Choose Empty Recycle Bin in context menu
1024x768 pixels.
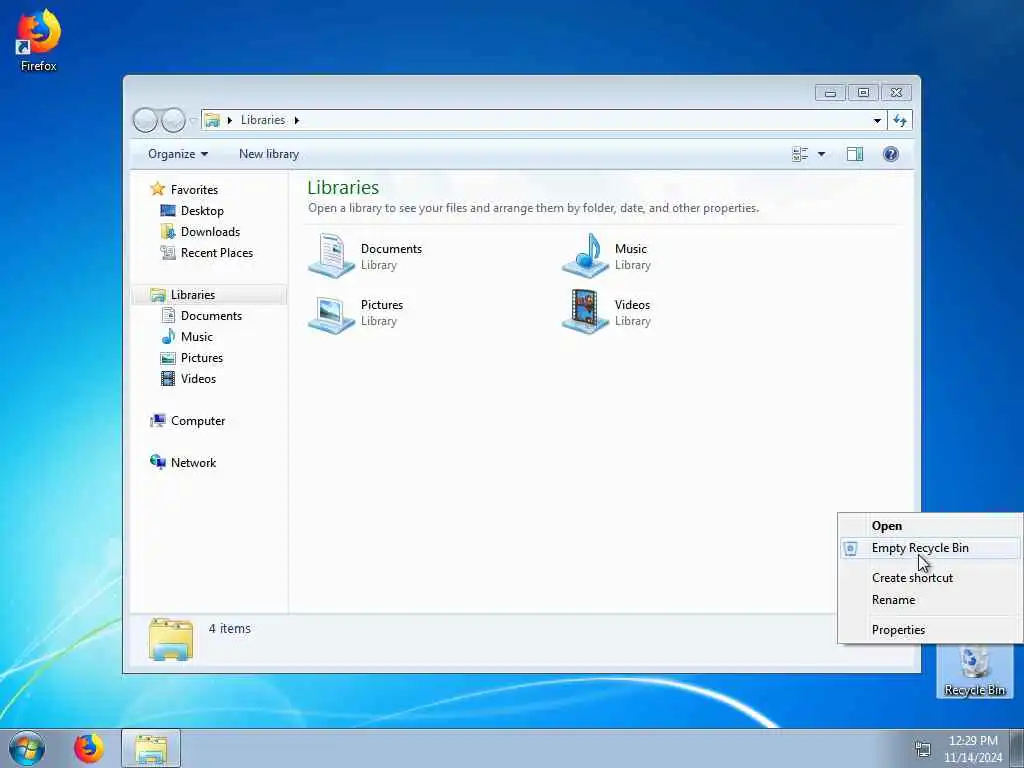(931, 548)
